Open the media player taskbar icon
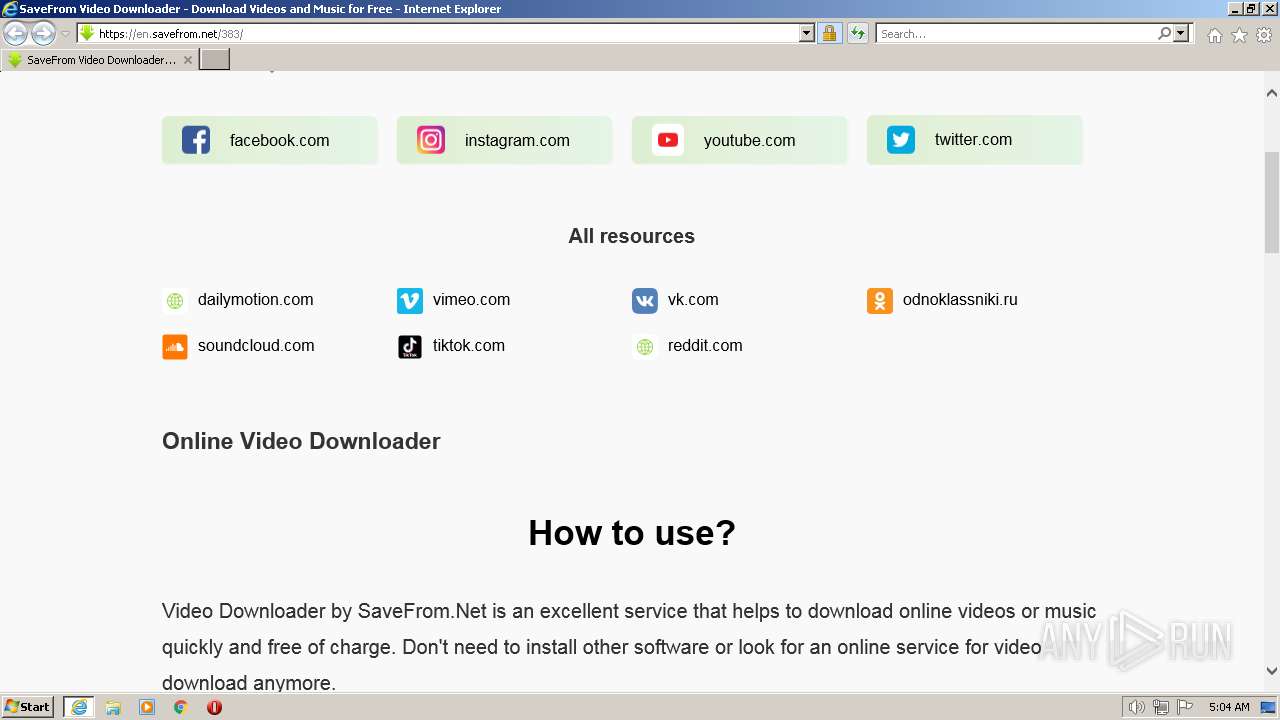 [147, 707]
